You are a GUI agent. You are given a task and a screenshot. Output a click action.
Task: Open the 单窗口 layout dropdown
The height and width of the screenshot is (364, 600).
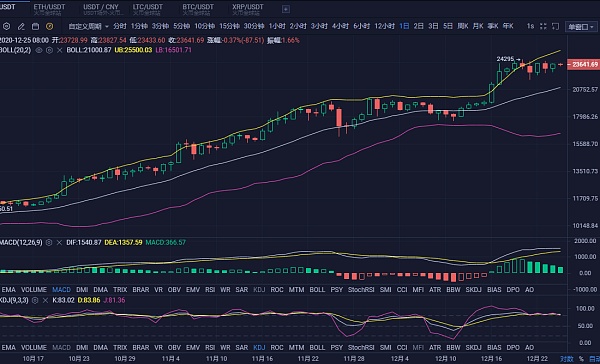click(x=581, y=27)
